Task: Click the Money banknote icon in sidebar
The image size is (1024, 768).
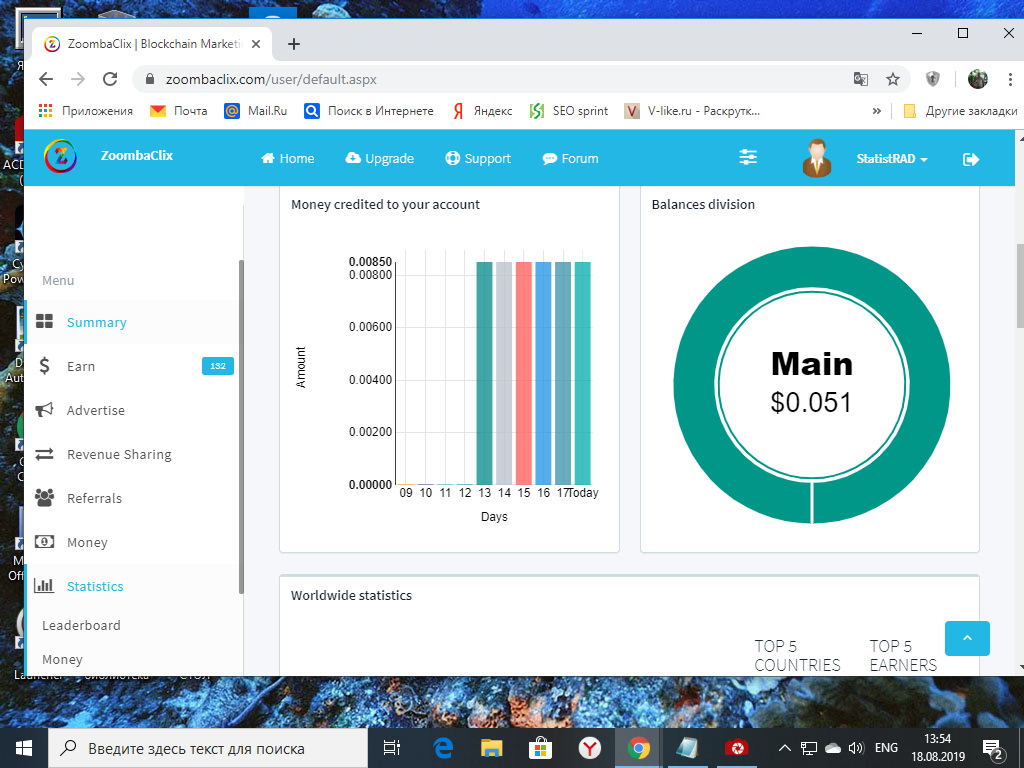Action: tap(44, 541)
